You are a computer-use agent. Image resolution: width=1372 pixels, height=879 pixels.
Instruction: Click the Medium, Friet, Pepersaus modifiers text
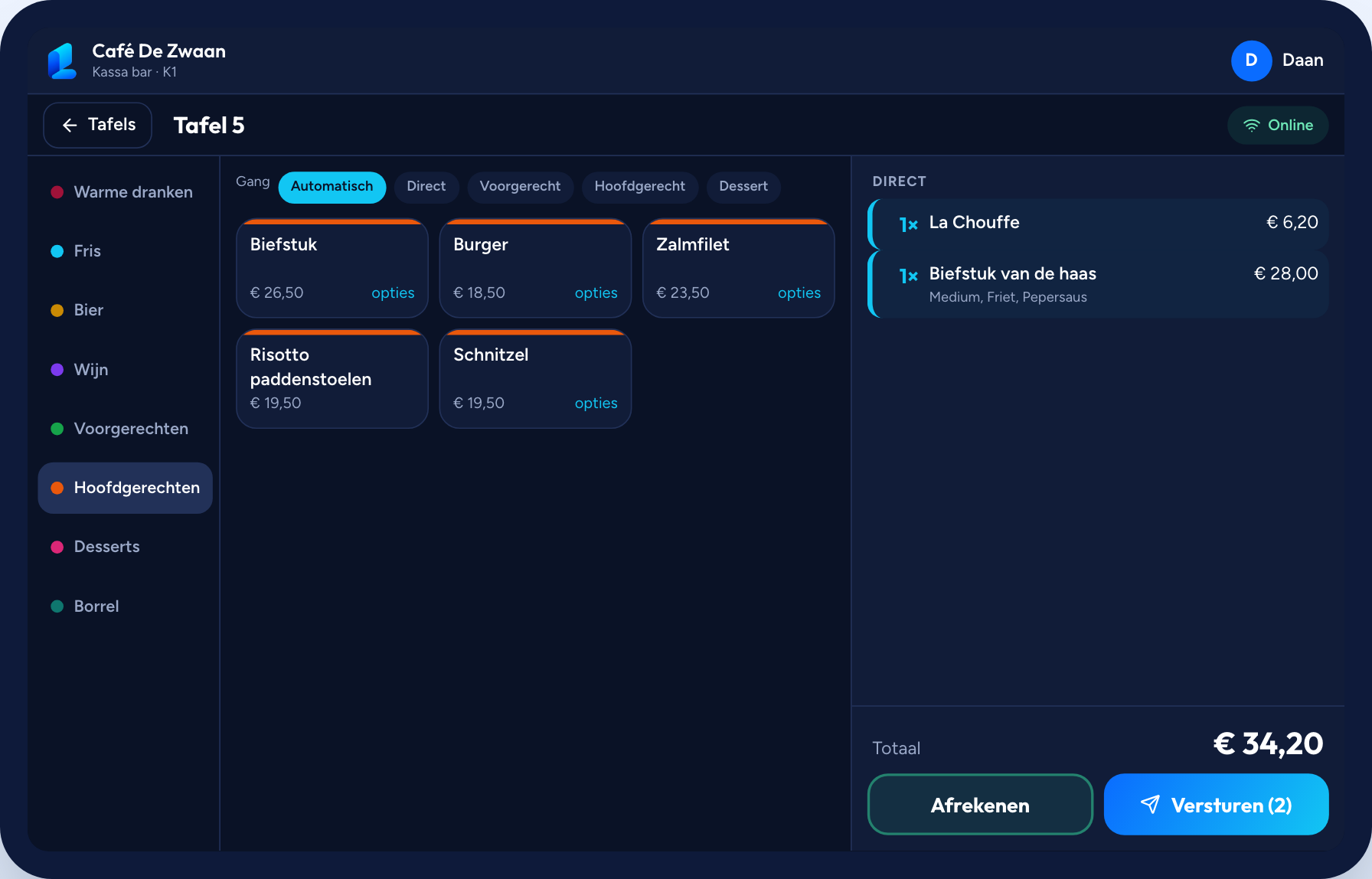tap(1008, 297)
